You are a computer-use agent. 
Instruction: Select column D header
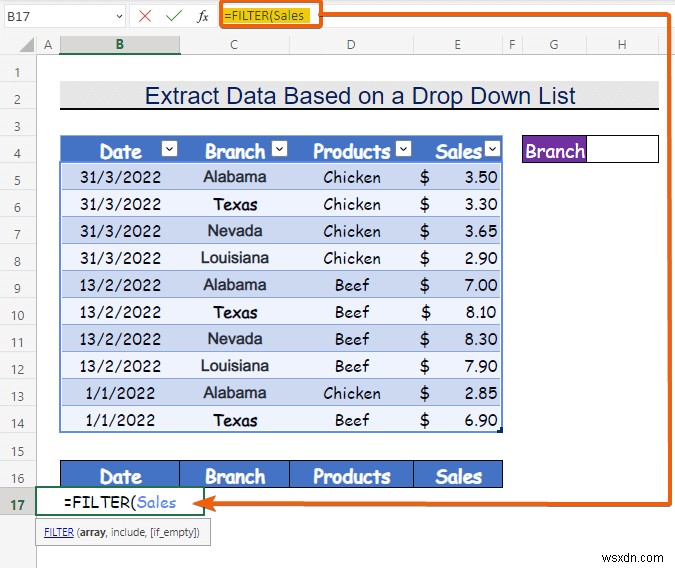(x=351, y=44)
